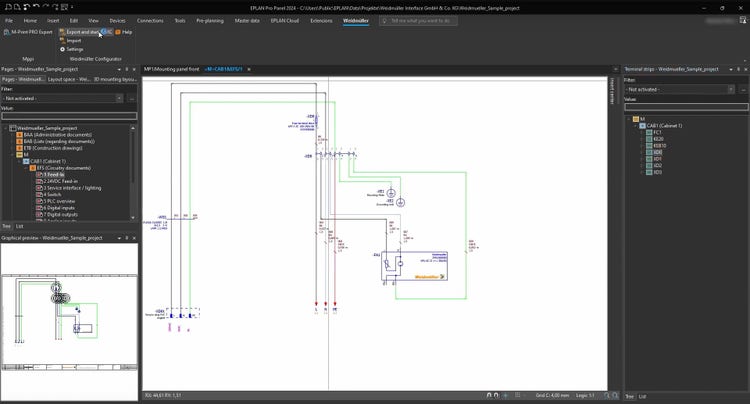
Task: Click the Value input field in Terminal strips
Action: tap(684, 107)
